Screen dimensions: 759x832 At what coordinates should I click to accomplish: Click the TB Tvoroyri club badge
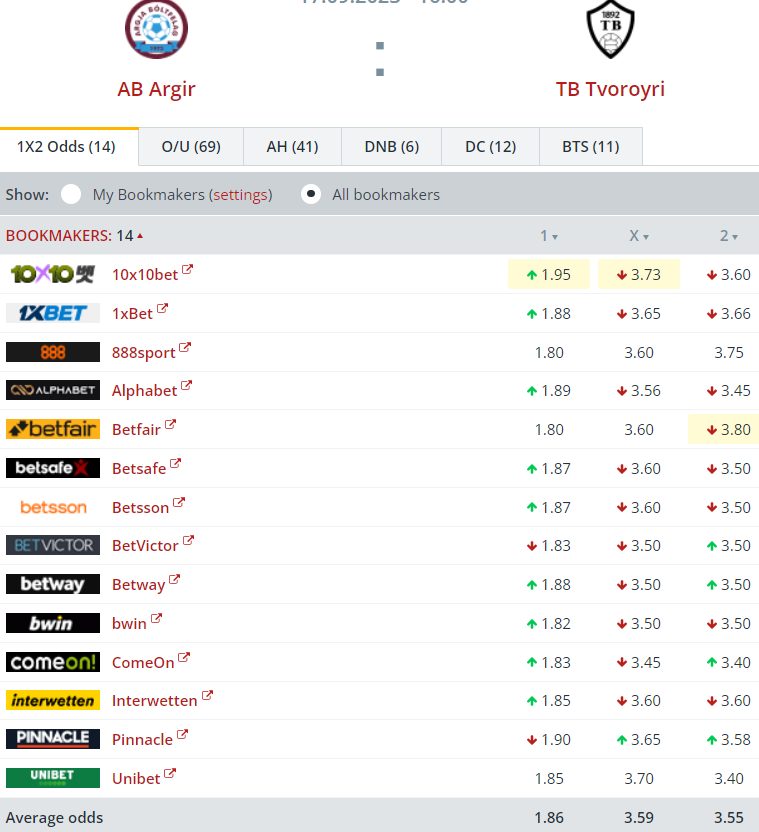610,29
